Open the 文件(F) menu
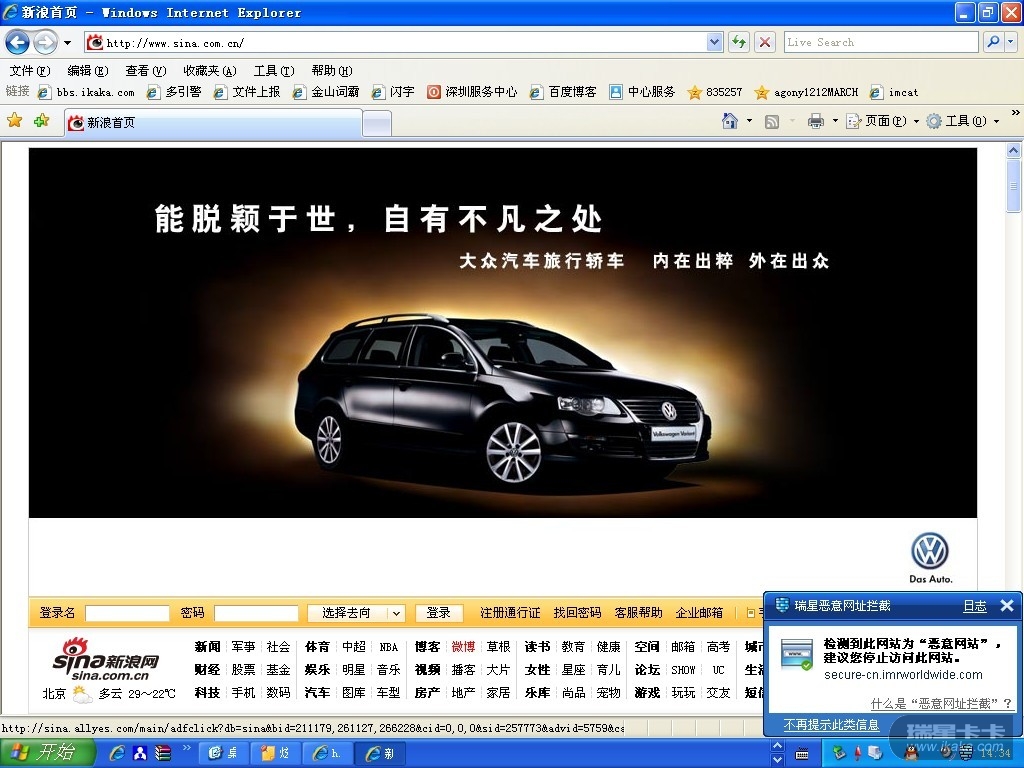Screen dimensions: 1024x768 [x=29, y=71]
